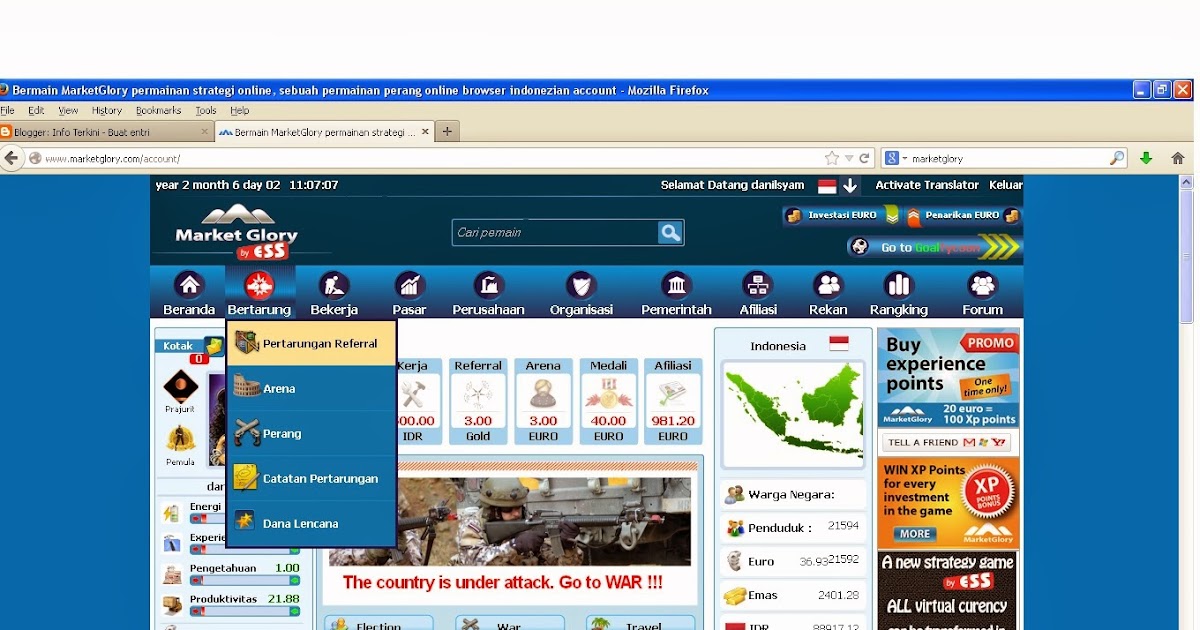Screen dimensions: 1200x630
Task: Open the Bekerja work icon
Action: coord(334,285)
